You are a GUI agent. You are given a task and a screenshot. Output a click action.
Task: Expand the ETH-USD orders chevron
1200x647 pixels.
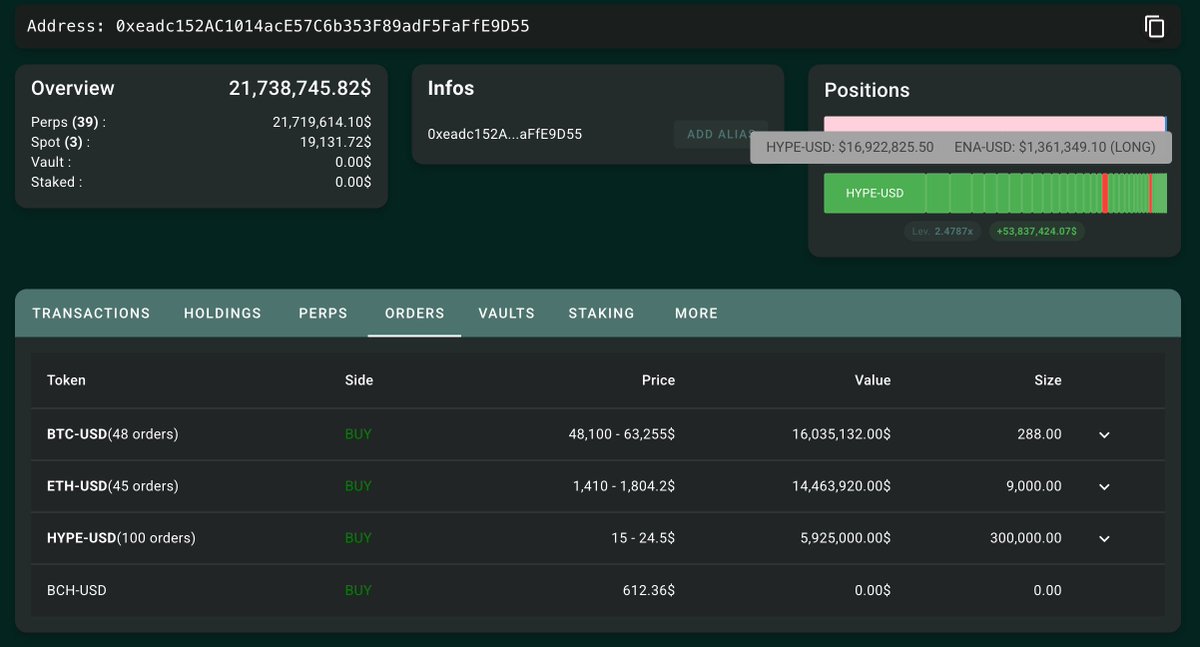pyautogui.click(x=1104, y=487)
